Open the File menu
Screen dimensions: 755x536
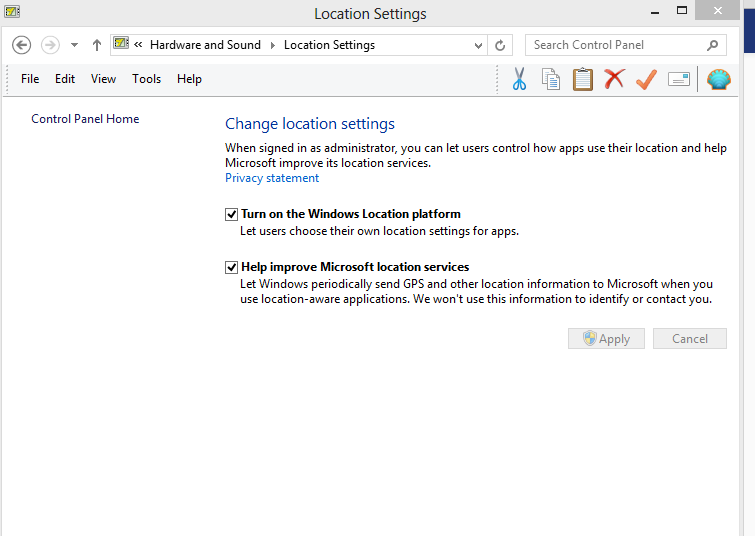tap(30, 79)
